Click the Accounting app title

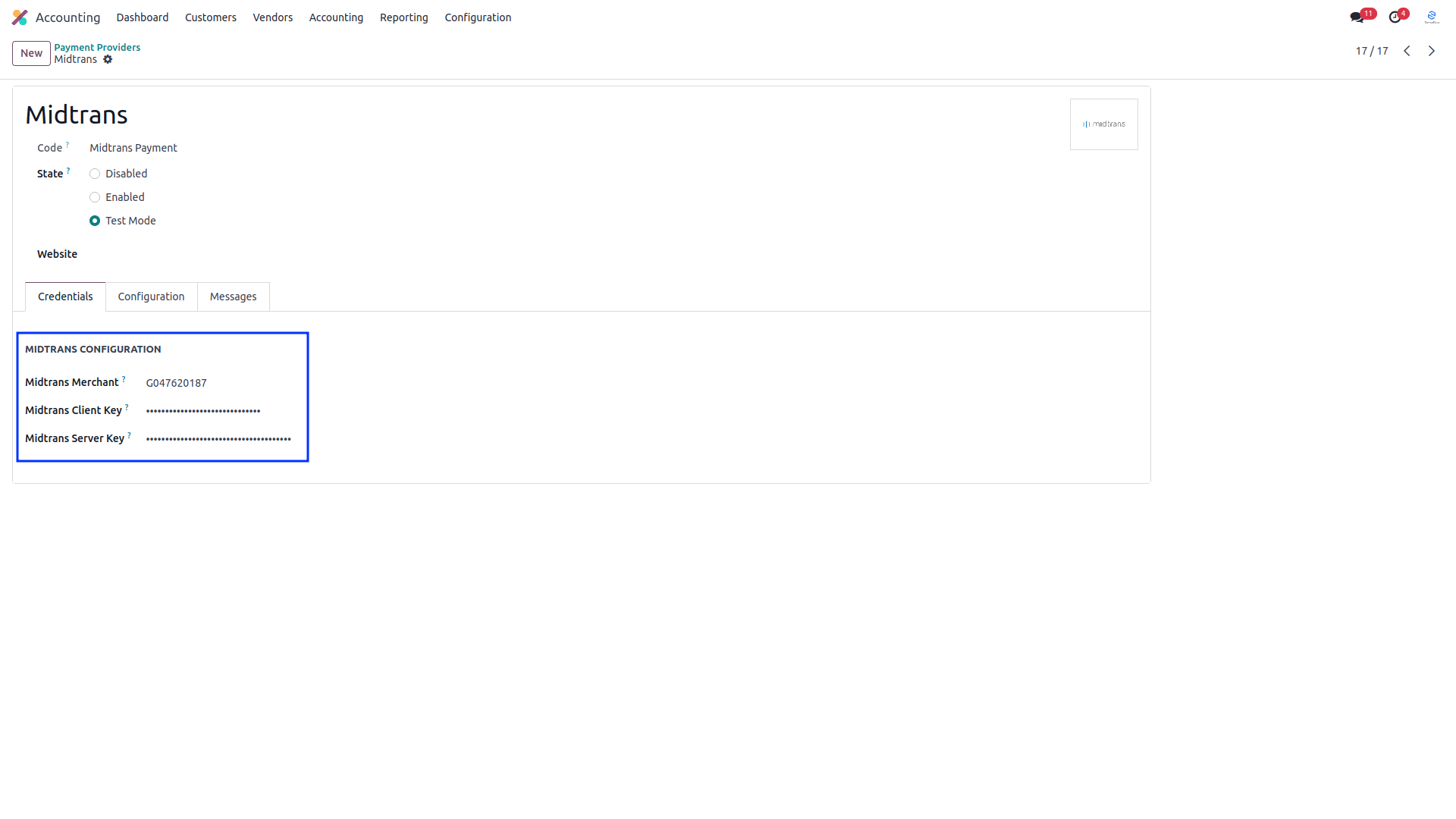pos(67,17)
